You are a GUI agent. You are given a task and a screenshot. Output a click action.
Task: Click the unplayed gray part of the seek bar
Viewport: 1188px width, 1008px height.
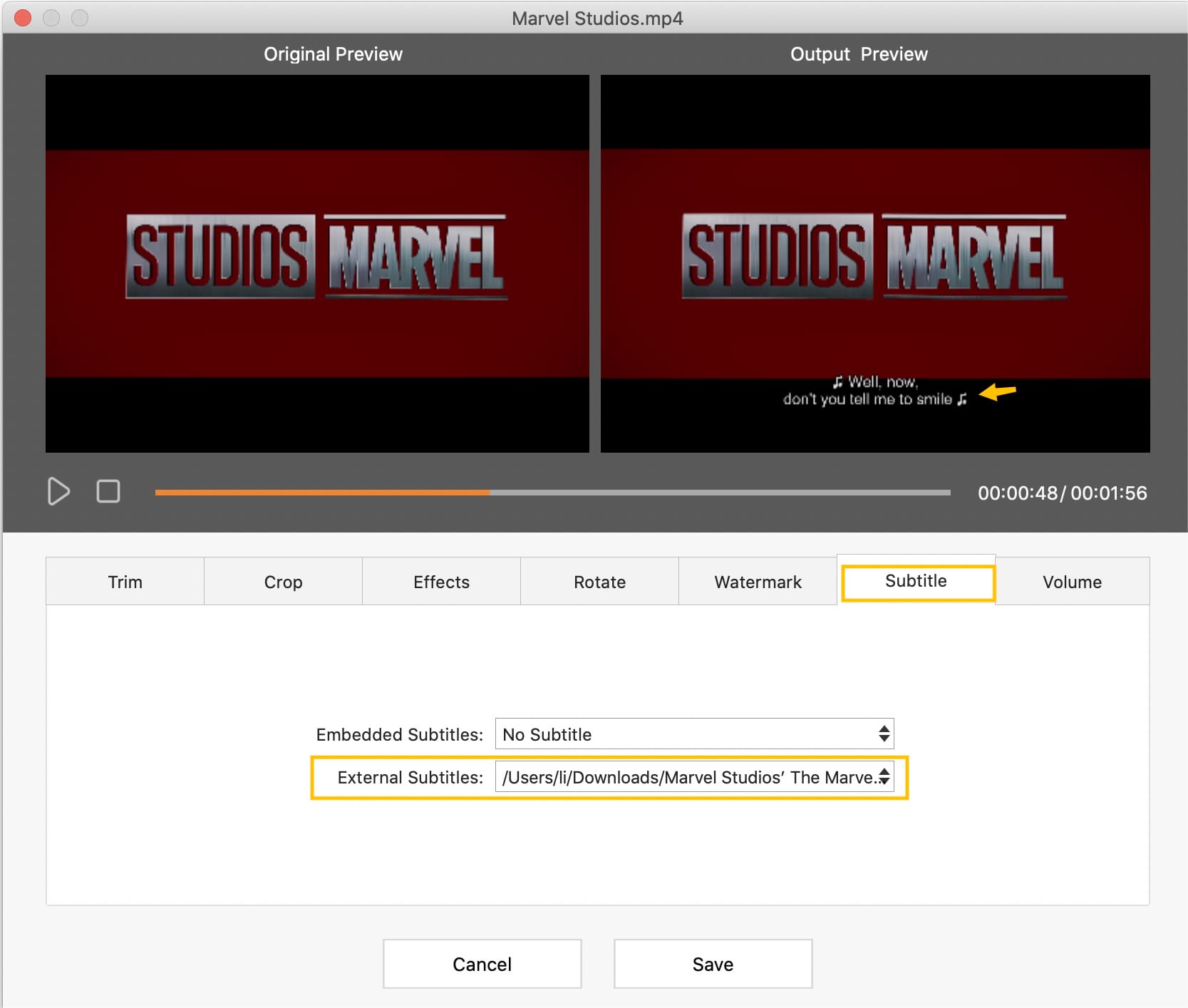click(720, 493)
